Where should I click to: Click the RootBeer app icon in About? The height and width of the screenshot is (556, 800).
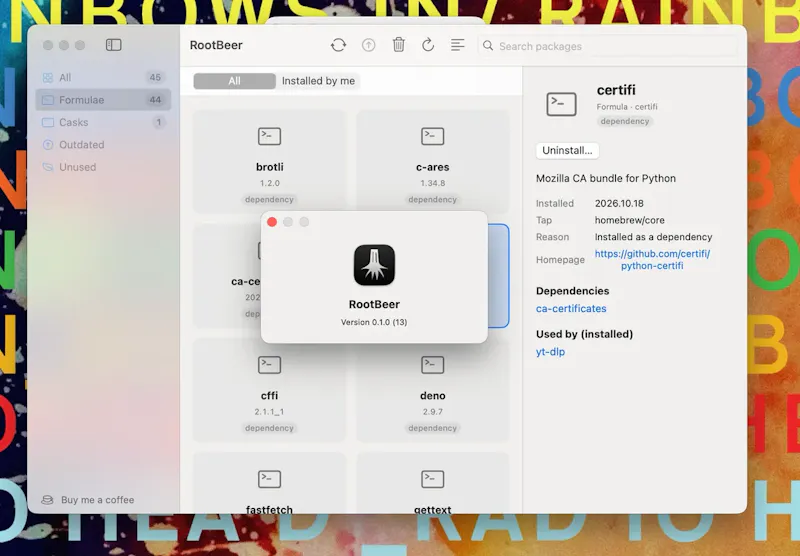click(374, 265)
